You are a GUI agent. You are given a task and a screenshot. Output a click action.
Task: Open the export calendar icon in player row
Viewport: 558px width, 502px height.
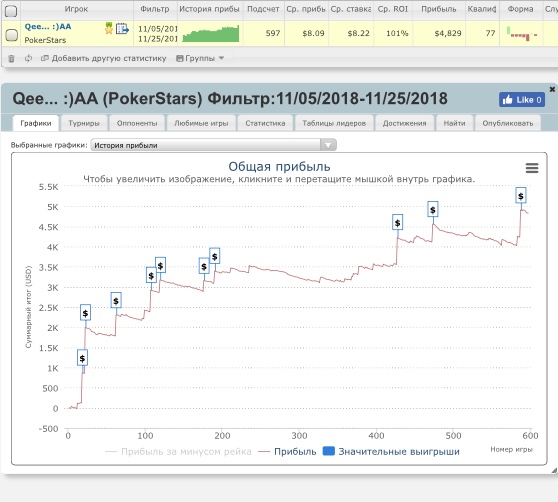122,28
